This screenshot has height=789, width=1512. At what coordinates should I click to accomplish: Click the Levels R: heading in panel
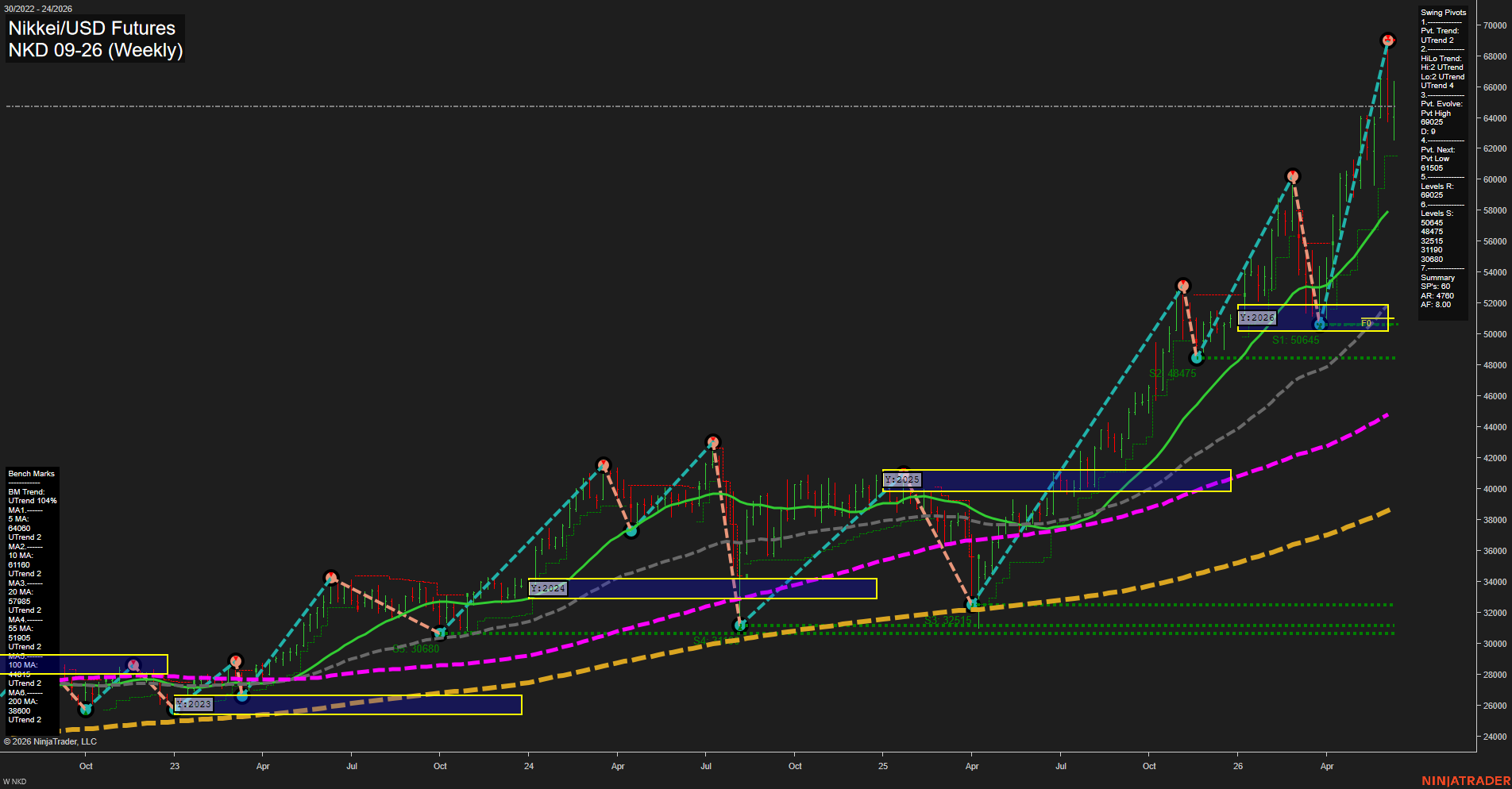coord(1437,187)
